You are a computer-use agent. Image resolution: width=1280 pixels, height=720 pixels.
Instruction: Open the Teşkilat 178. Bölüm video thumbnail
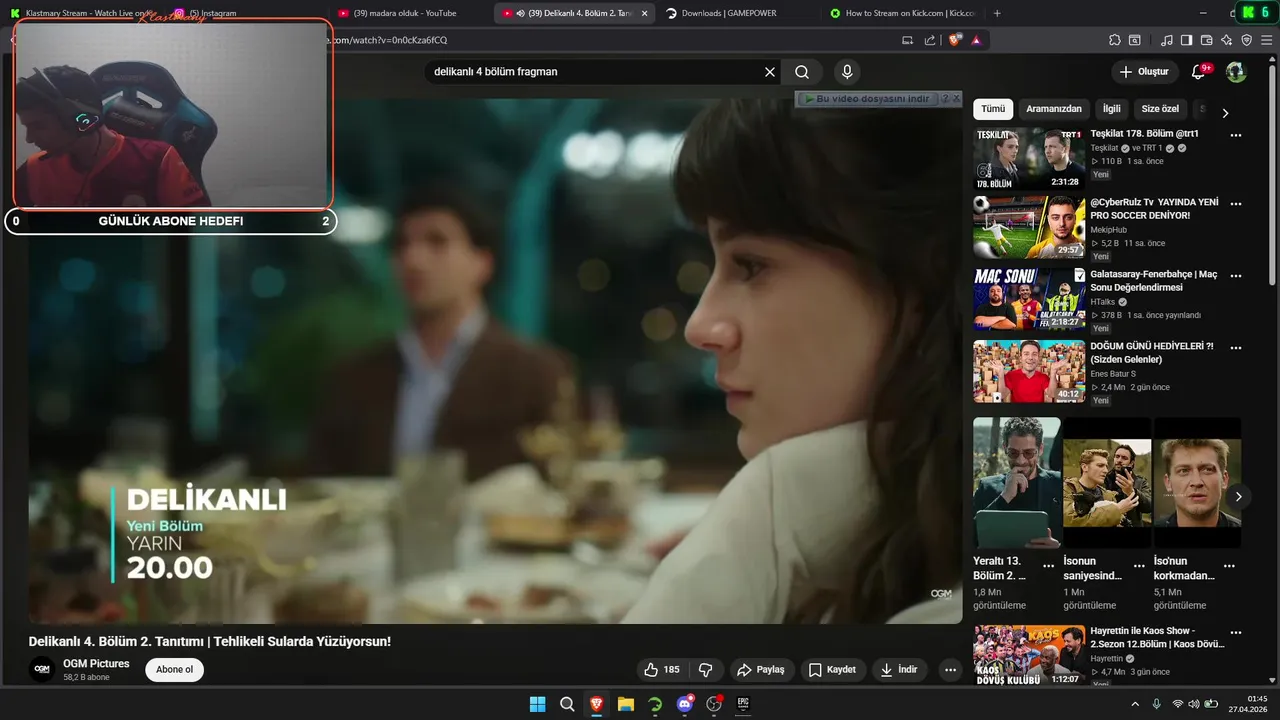pos(1029,159)
